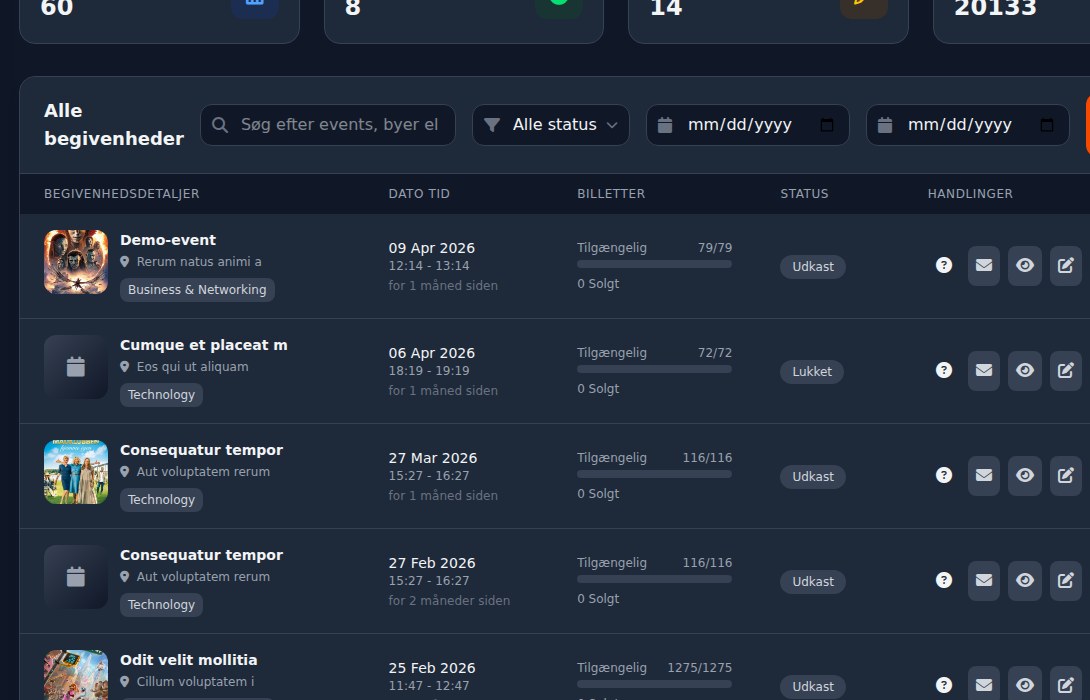The height and width of the screenshot is (700, 1090).
Task: Click the funnel filter icon
Action: pyautogui.click(x=492, y=125)
